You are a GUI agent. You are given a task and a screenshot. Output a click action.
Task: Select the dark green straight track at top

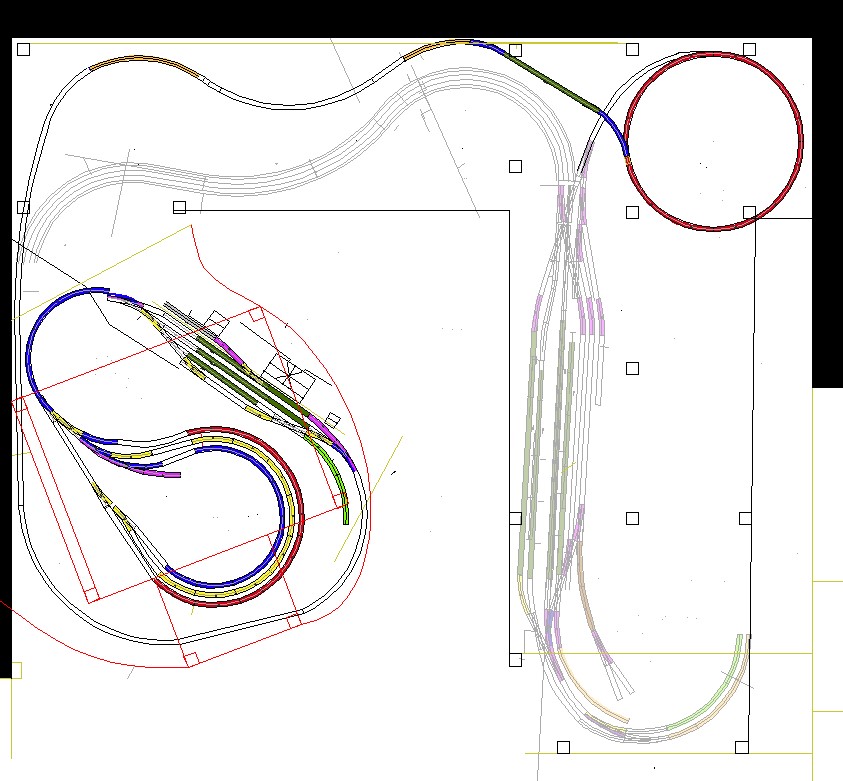[548, 80]
